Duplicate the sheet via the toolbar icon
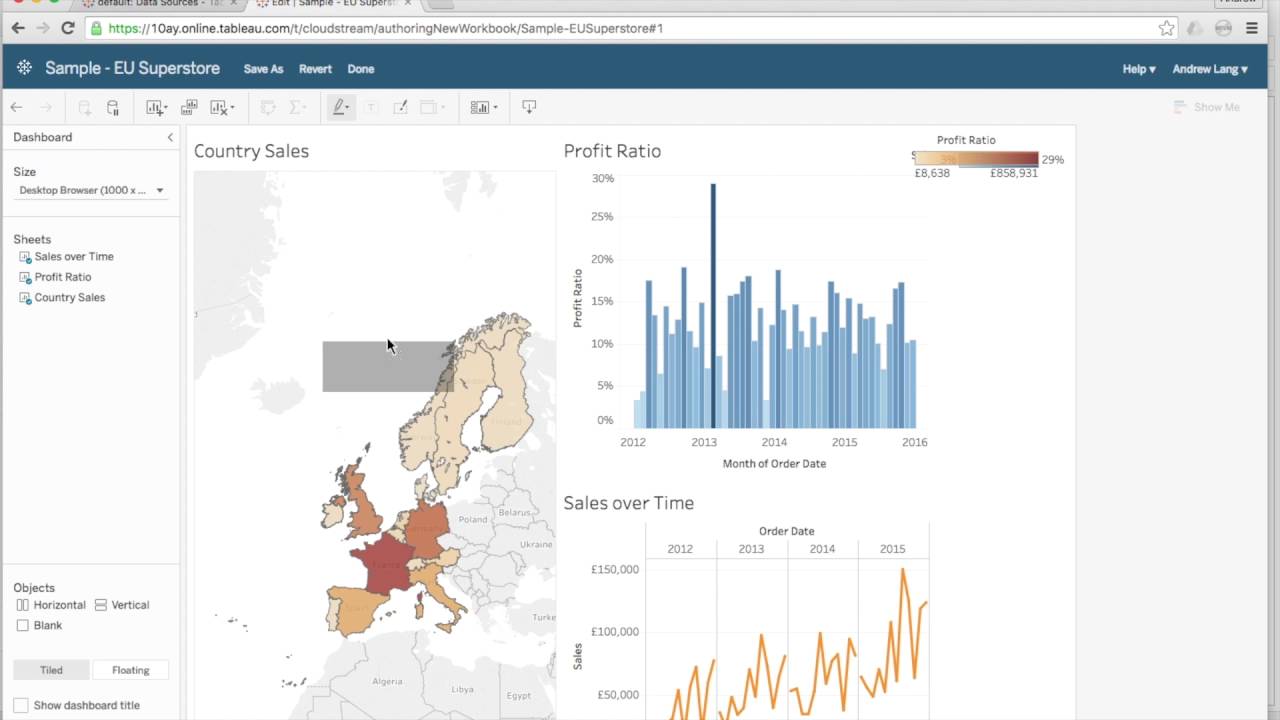 (x=189, y=107)
